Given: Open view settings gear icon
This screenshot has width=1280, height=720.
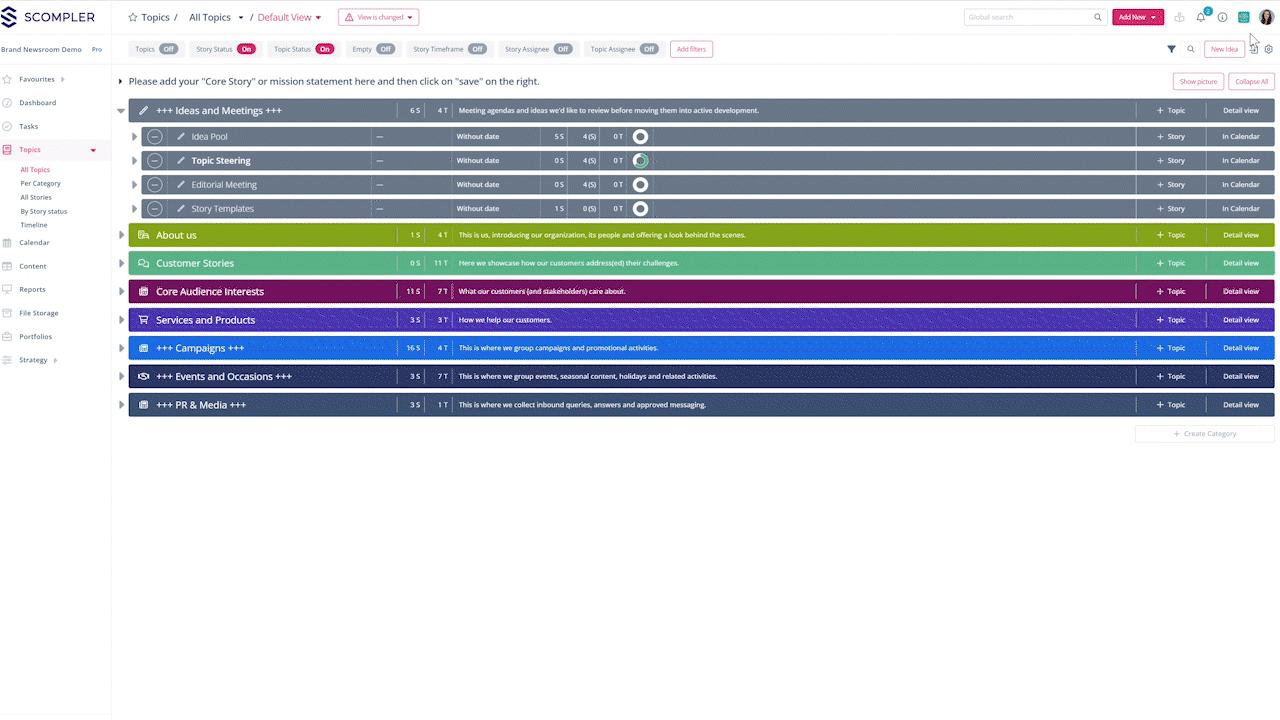Looking at the screenshot, I should pos(1268,49).
